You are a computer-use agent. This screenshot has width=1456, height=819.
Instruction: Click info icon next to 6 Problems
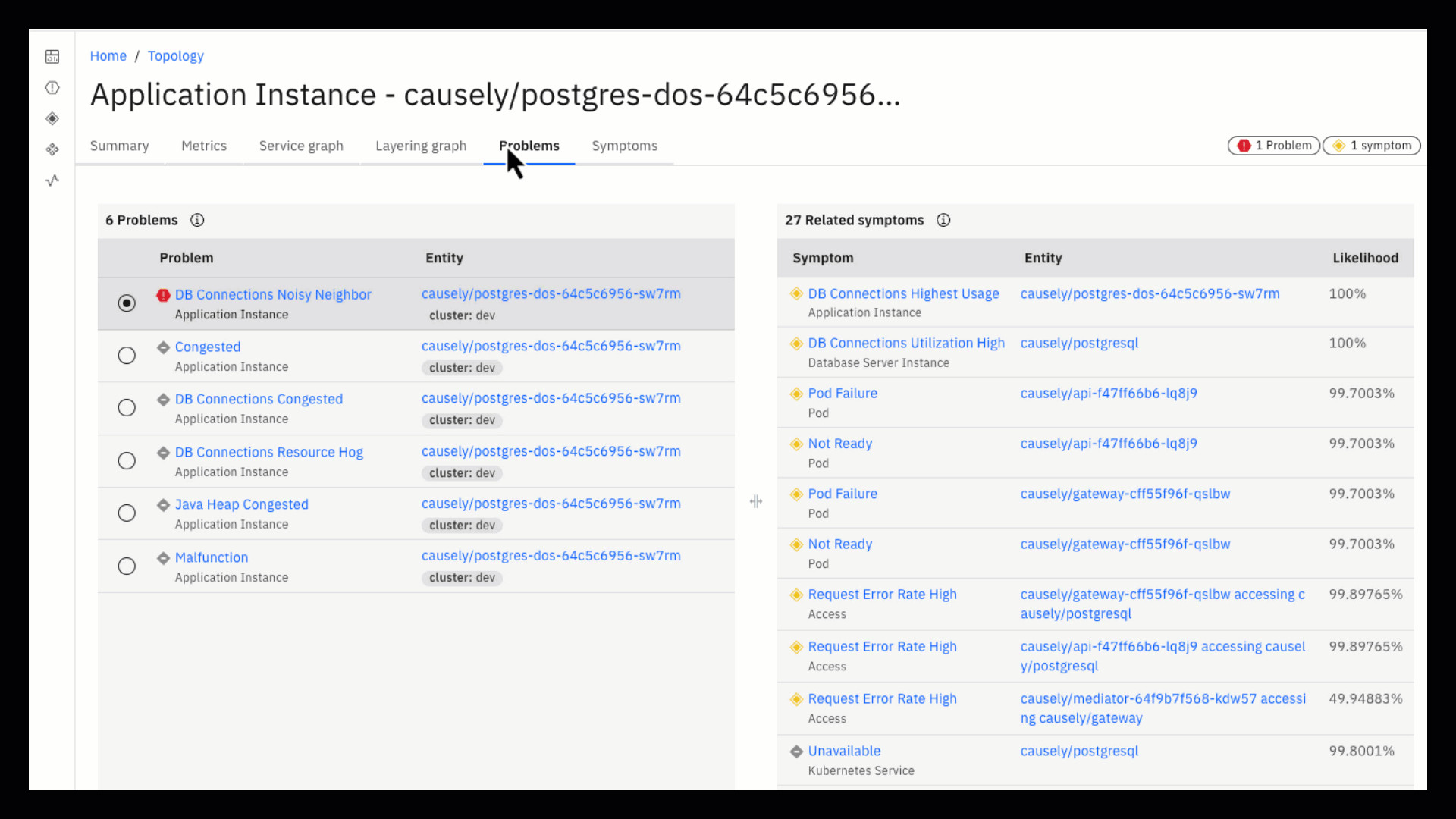click(x=197, y=221)
